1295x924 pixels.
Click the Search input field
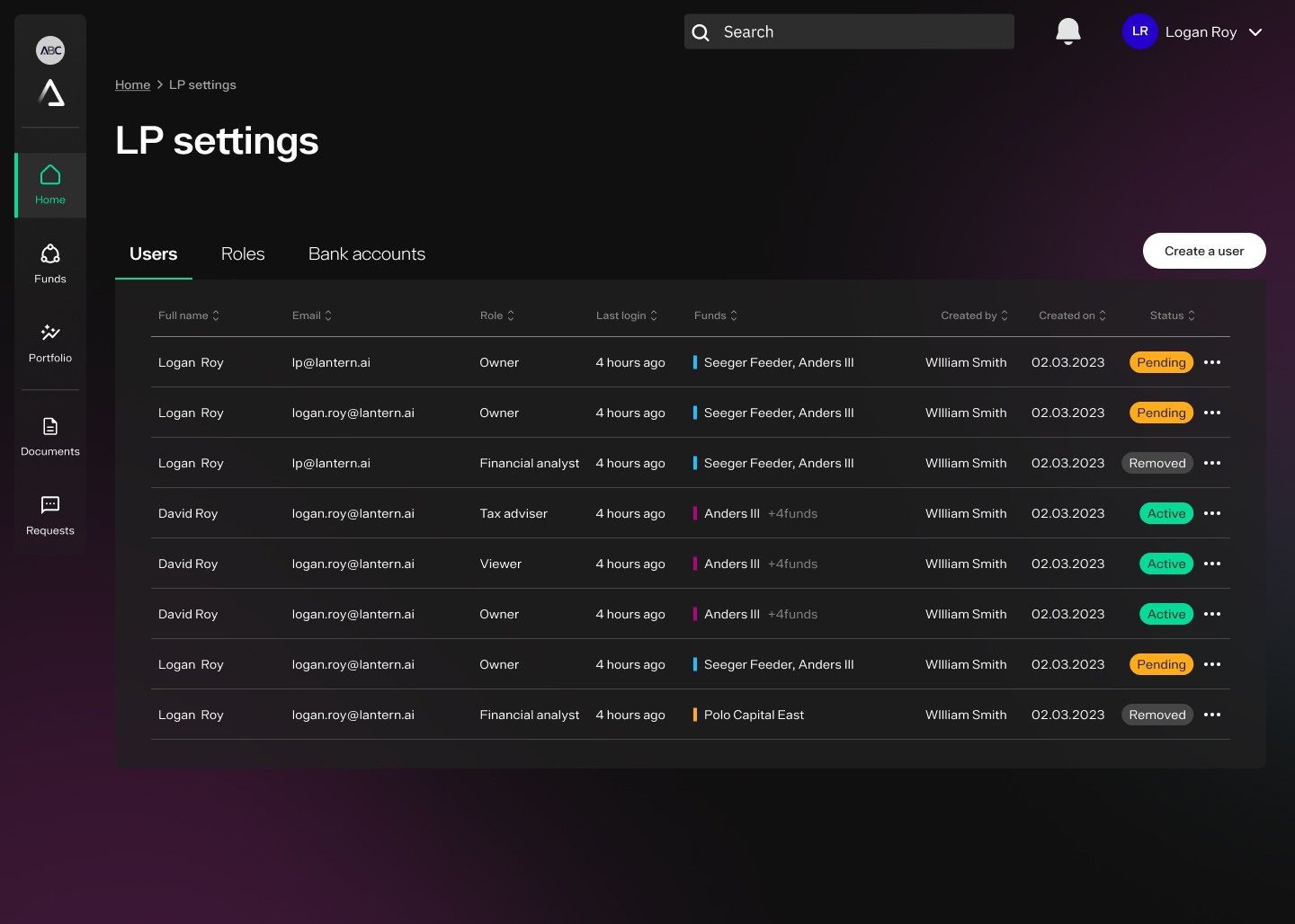(x=849, y=31)
